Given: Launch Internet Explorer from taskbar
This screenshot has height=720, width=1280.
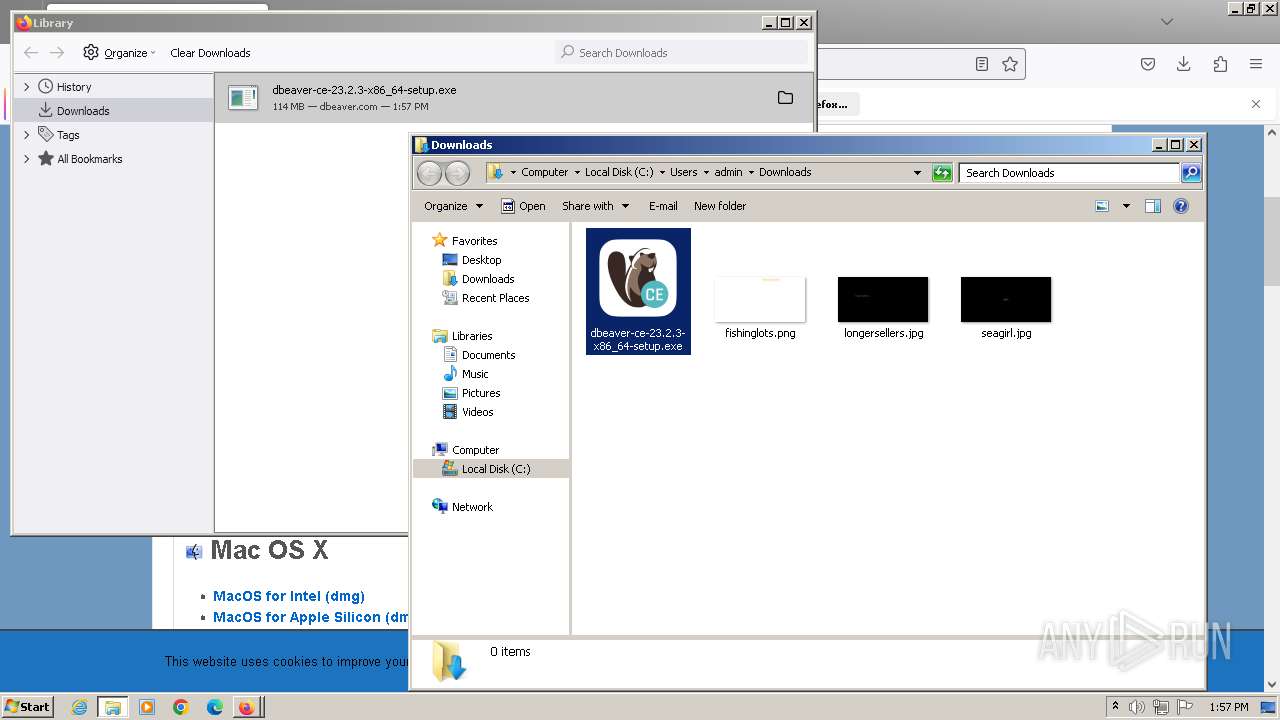Looking at the screenshot, I should (x=80, y=707).
